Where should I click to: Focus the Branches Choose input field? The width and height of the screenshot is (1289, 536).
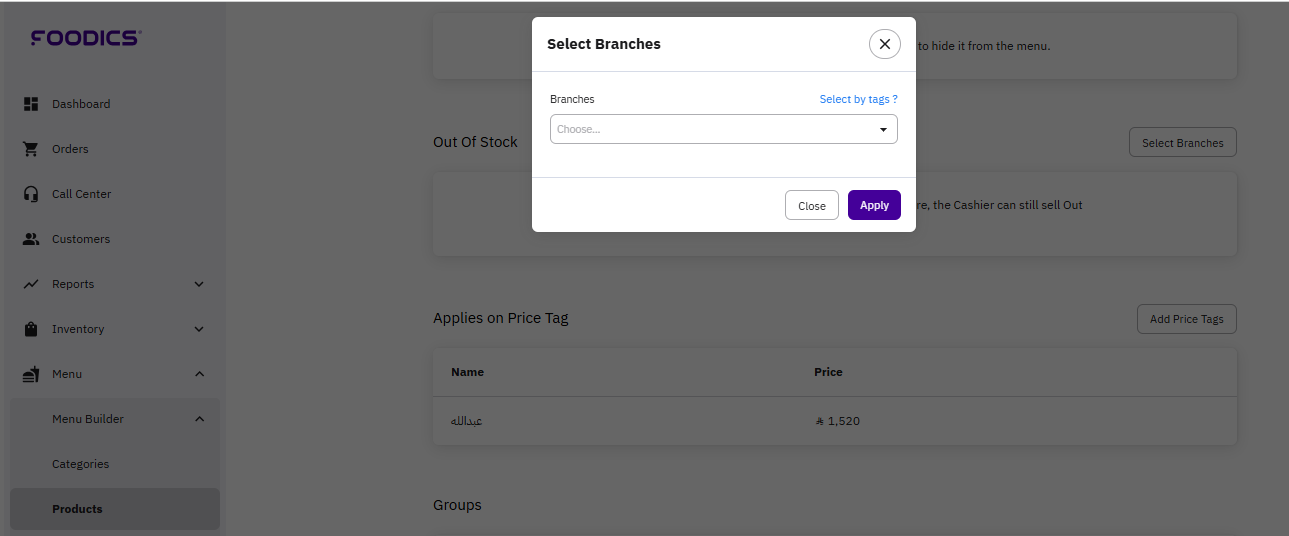pos(710,129)
